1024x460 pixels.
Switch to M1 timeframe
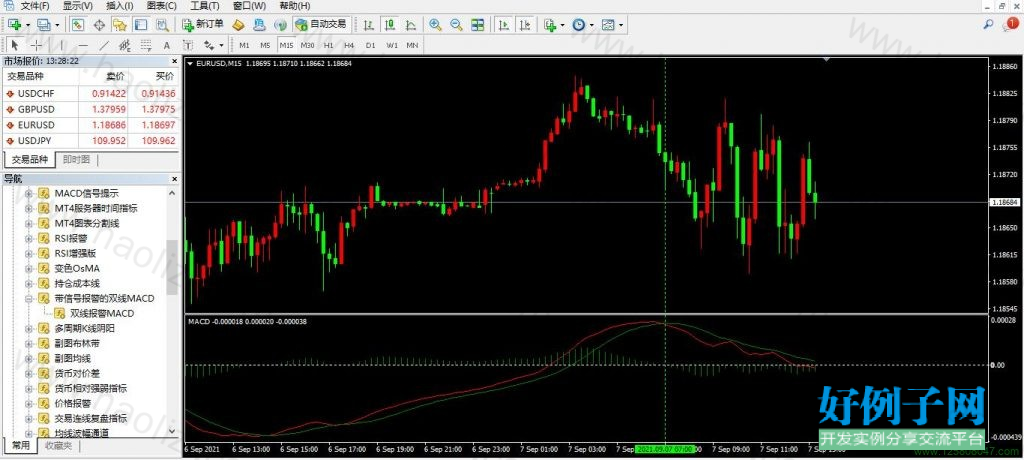(244, 45)
